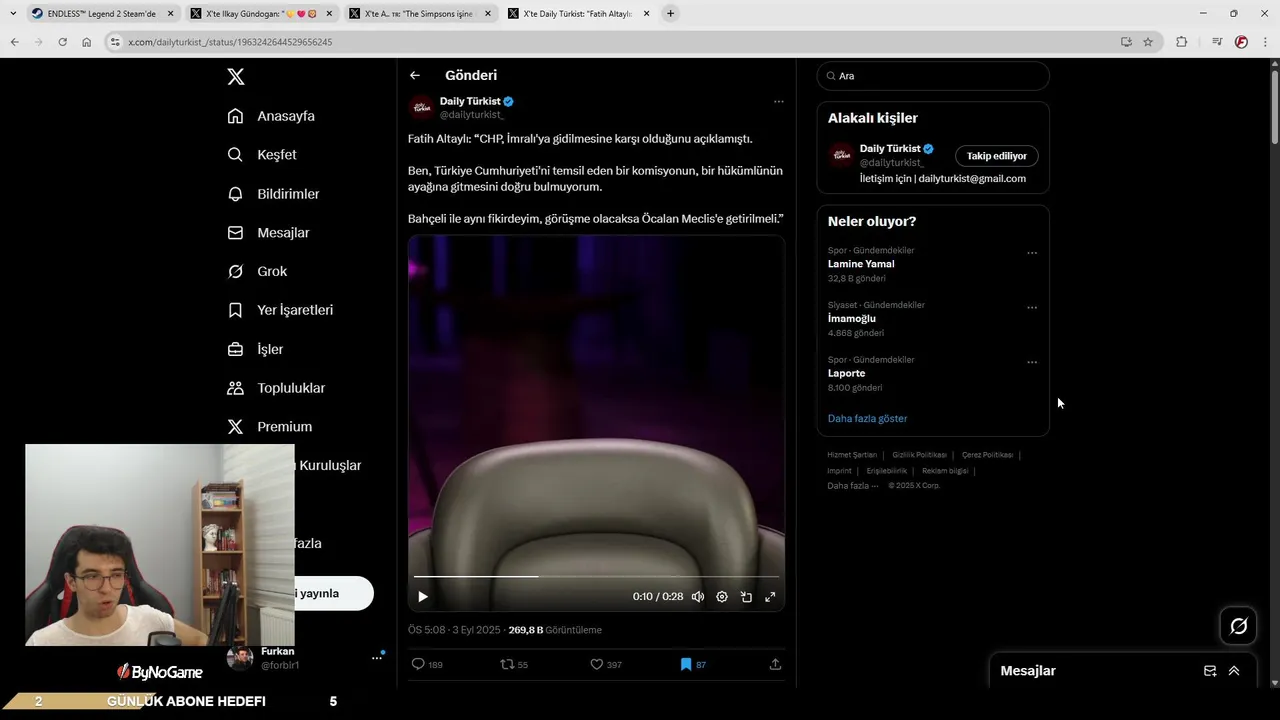Image resolution: width=1280 pixels, height=720 pixels.
Task: Open Çerez Politikası link
Action: (988, 455)
